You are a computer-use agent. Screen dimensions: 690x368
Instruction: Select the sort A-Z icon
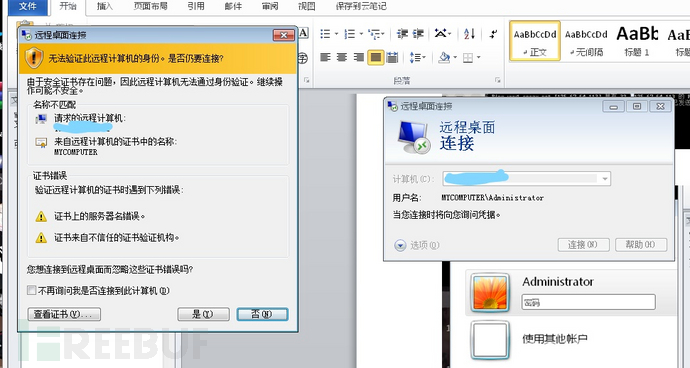(469, 34)
